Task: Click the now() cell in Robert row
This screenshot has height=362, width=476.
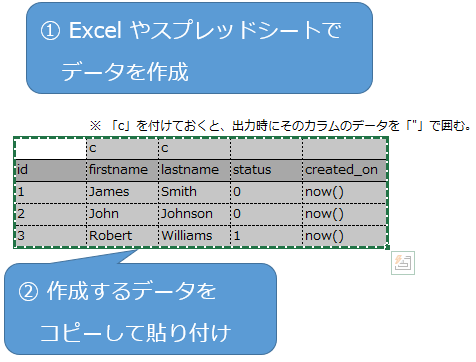Action: point(345,236)
